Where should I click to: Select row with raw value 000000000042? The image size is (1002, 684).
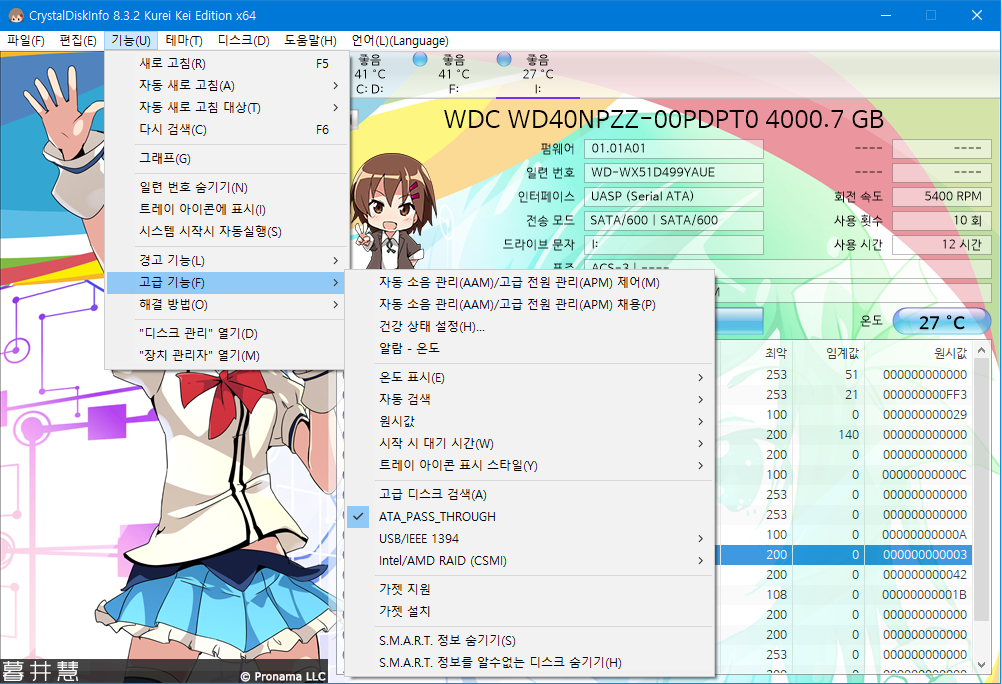(844, 575)
